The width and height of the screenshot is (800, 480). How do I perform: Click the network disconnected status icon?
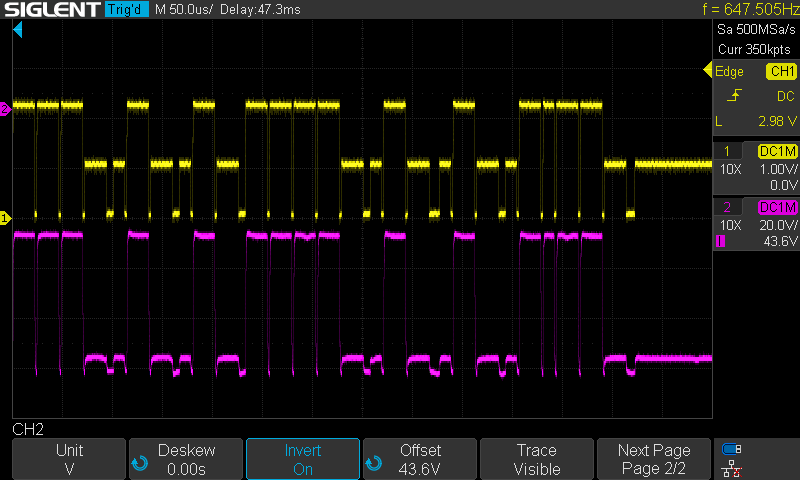732,468
